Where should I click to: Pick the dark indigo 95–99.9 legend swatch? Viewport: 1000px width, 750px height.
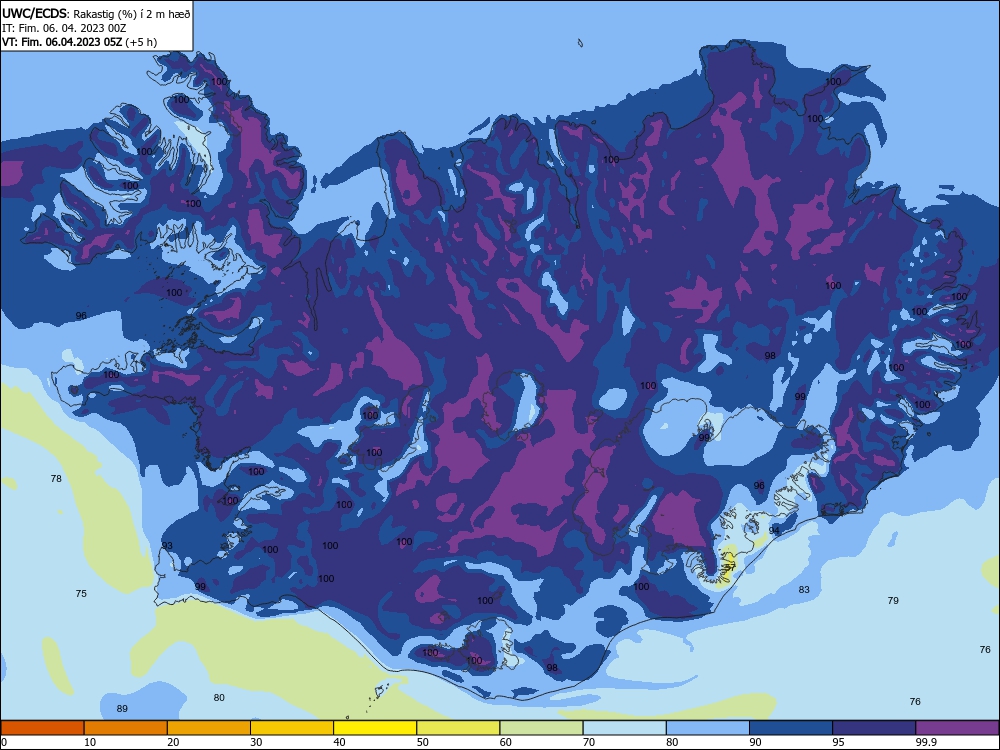pyautogui.click(x=874, y=728)
